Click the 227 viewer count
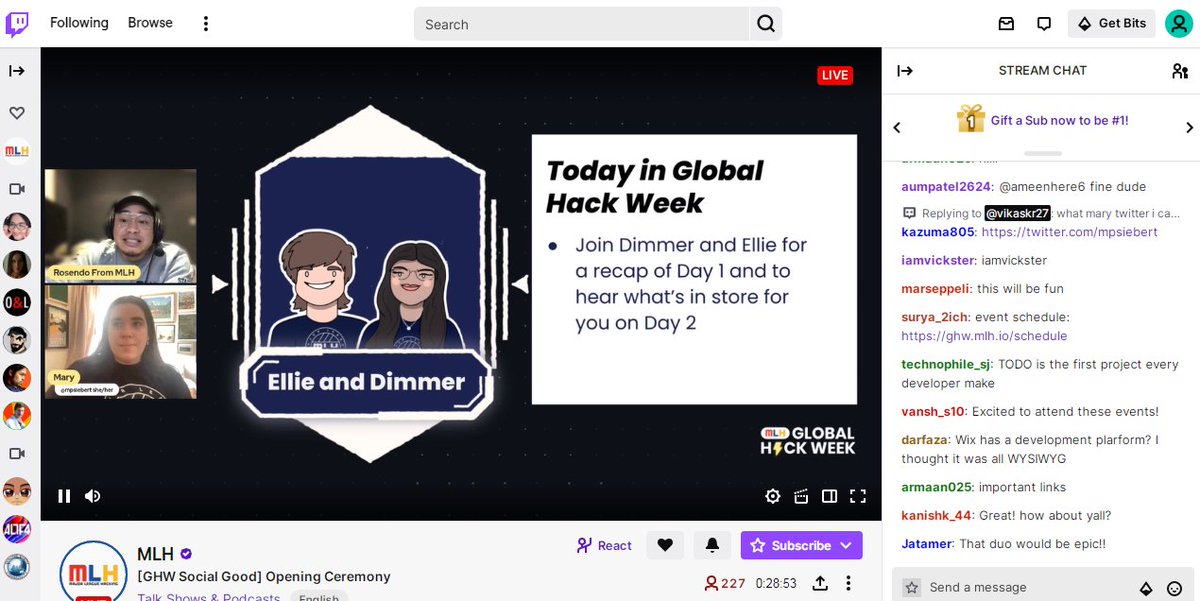Viewport: 1200px width, 601px height. (725, 583)
